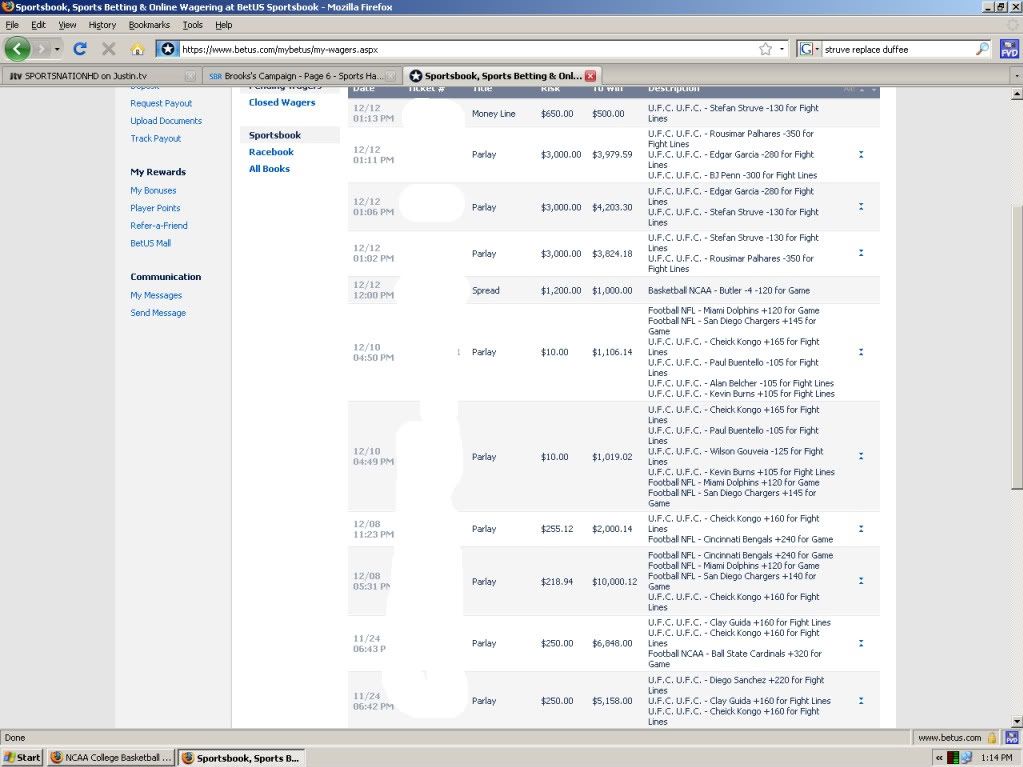Screen dimensions: 1023x767
Task: Expand the $1,019.02 parlay wager
Action: point(861,457)
